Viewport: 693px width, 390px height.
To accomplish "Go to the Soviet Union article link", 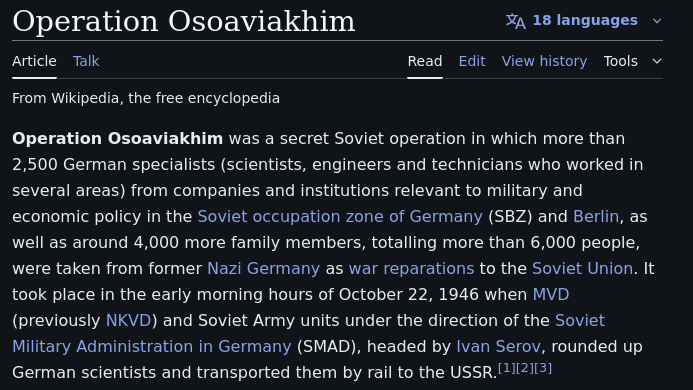I will pyautogui.click(x=583, y=268).
